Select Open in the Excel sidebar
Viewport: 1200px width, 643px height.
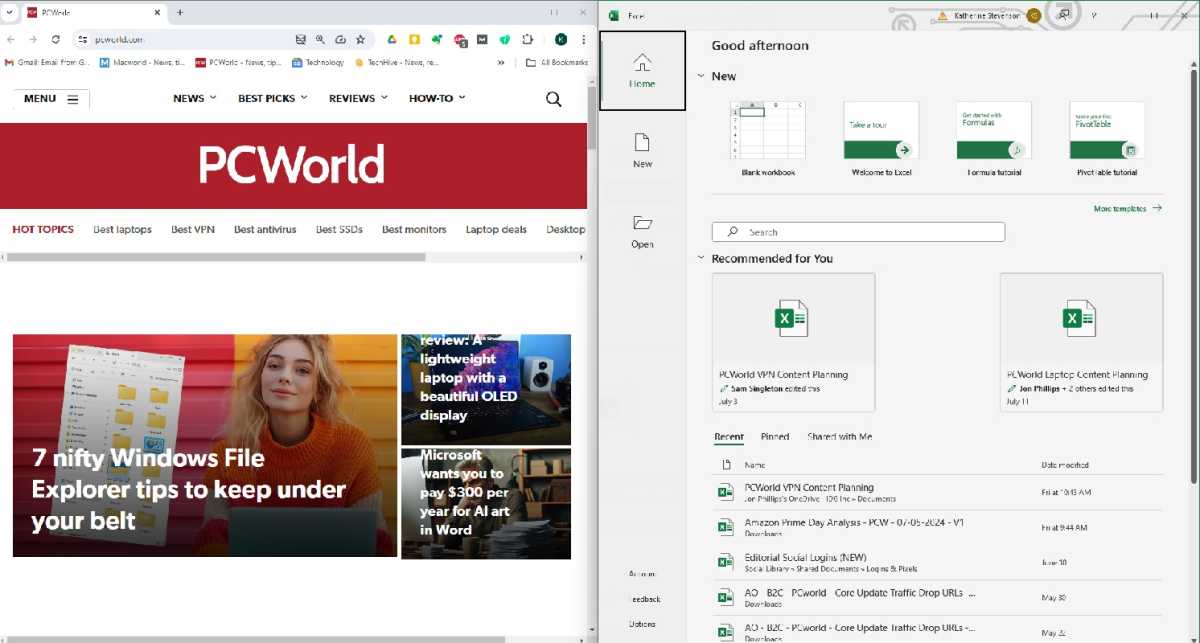click(x=642, y=231)
